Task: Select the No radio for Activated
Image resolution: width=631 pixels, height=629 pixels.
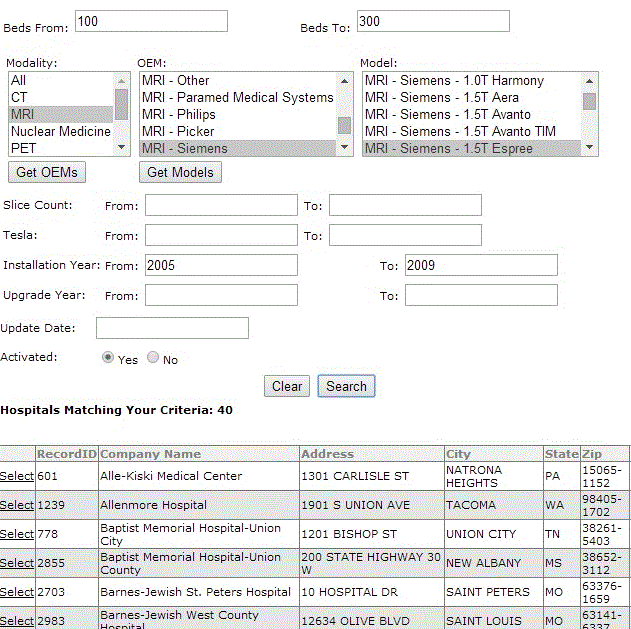Action: [x=153, y=357]
